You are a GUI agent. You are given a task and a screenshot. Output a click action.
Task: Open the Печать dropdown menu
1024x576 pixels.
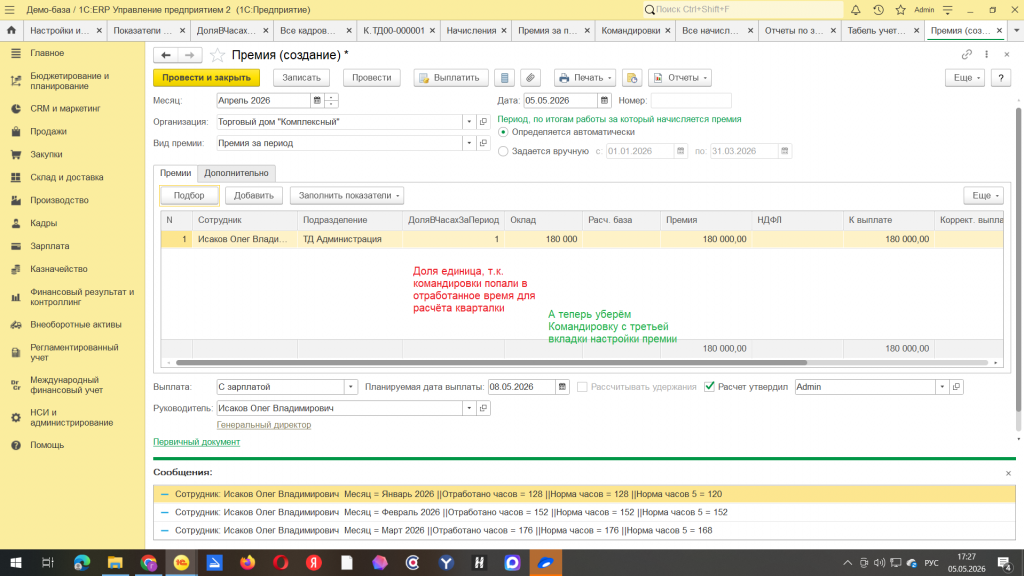pyautogui.click(x=585, y=78)
